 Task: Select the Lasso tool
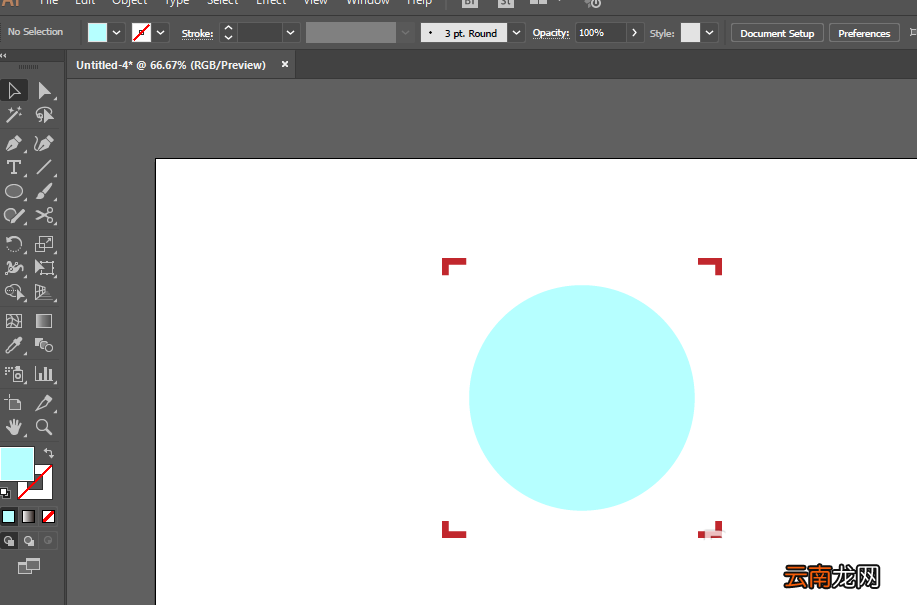44,115
